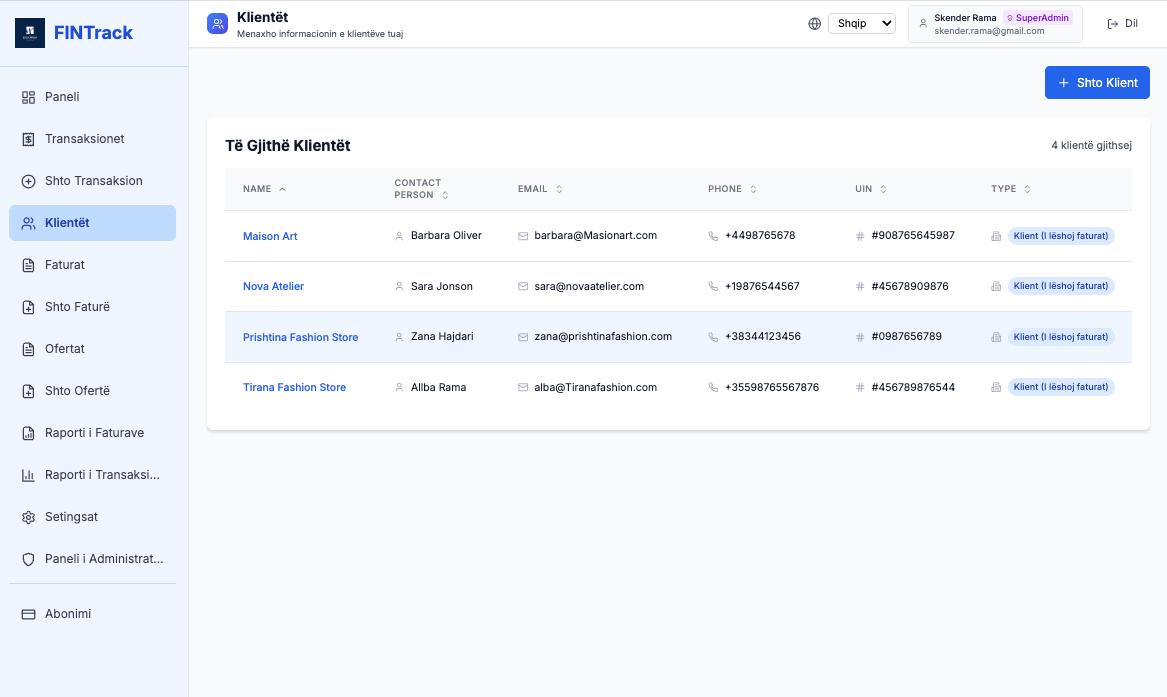
Task: Open Raporti i Faturave menu item
Action: pos(94,433)
